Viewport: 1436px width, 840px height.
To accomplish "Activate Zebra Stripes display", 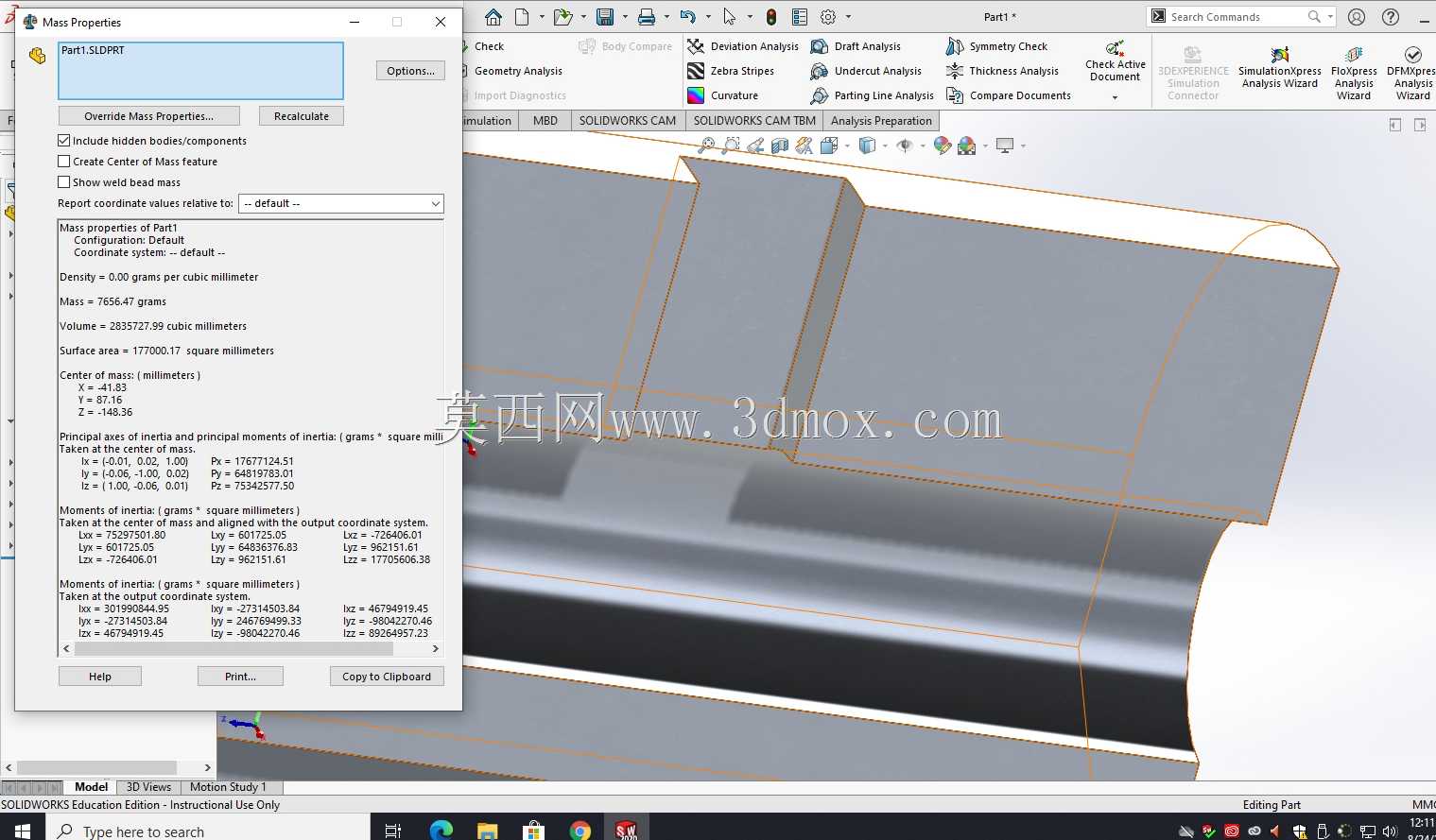I will [x=731, y=71].
